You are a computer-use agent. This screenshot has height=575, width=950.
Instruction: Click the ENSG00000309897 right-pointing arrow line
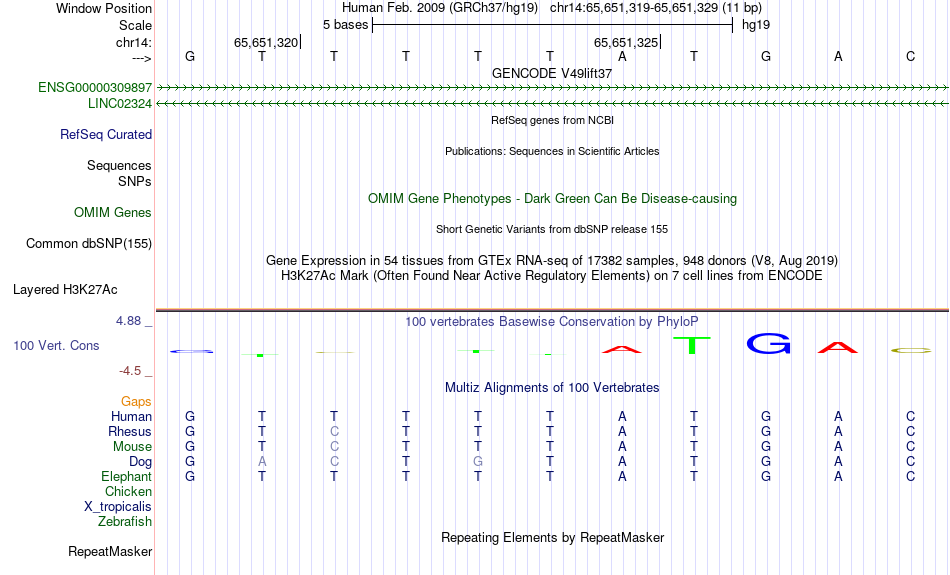coord(552,88)
